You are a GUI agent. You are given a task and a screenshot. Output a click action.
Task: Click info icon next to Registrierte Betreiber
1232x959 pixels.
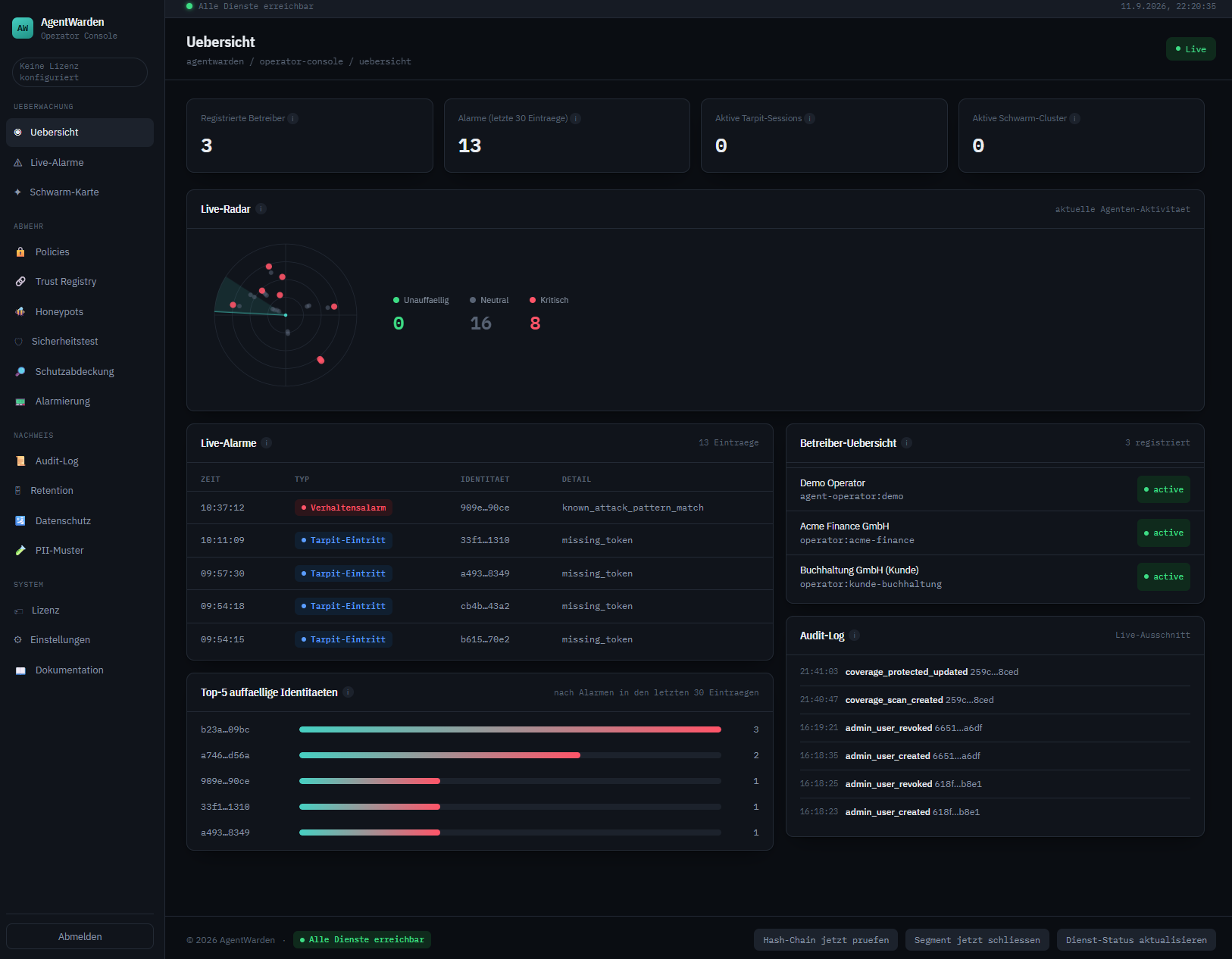click(293, 118)
